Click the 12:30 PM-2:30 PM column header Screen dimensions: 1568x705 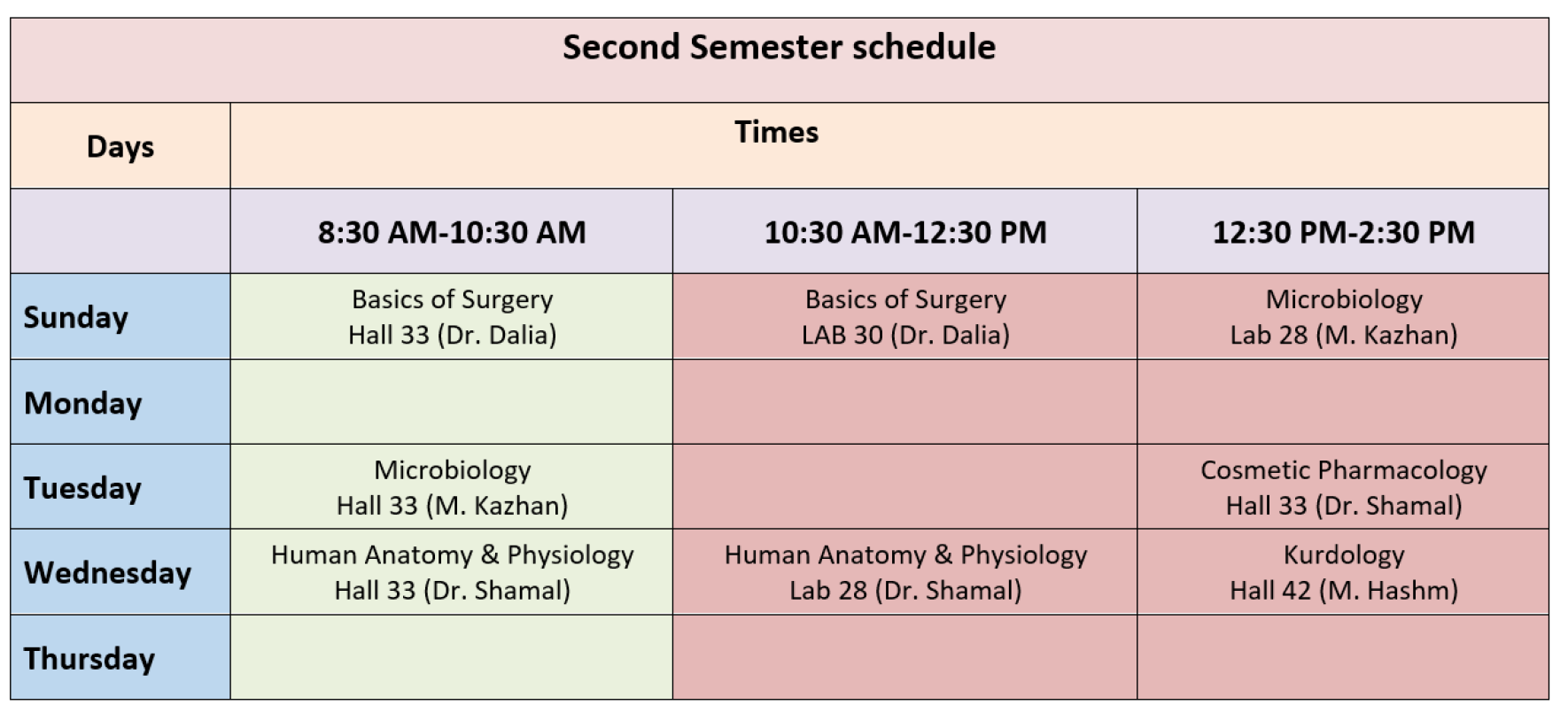click(1343, 230)
